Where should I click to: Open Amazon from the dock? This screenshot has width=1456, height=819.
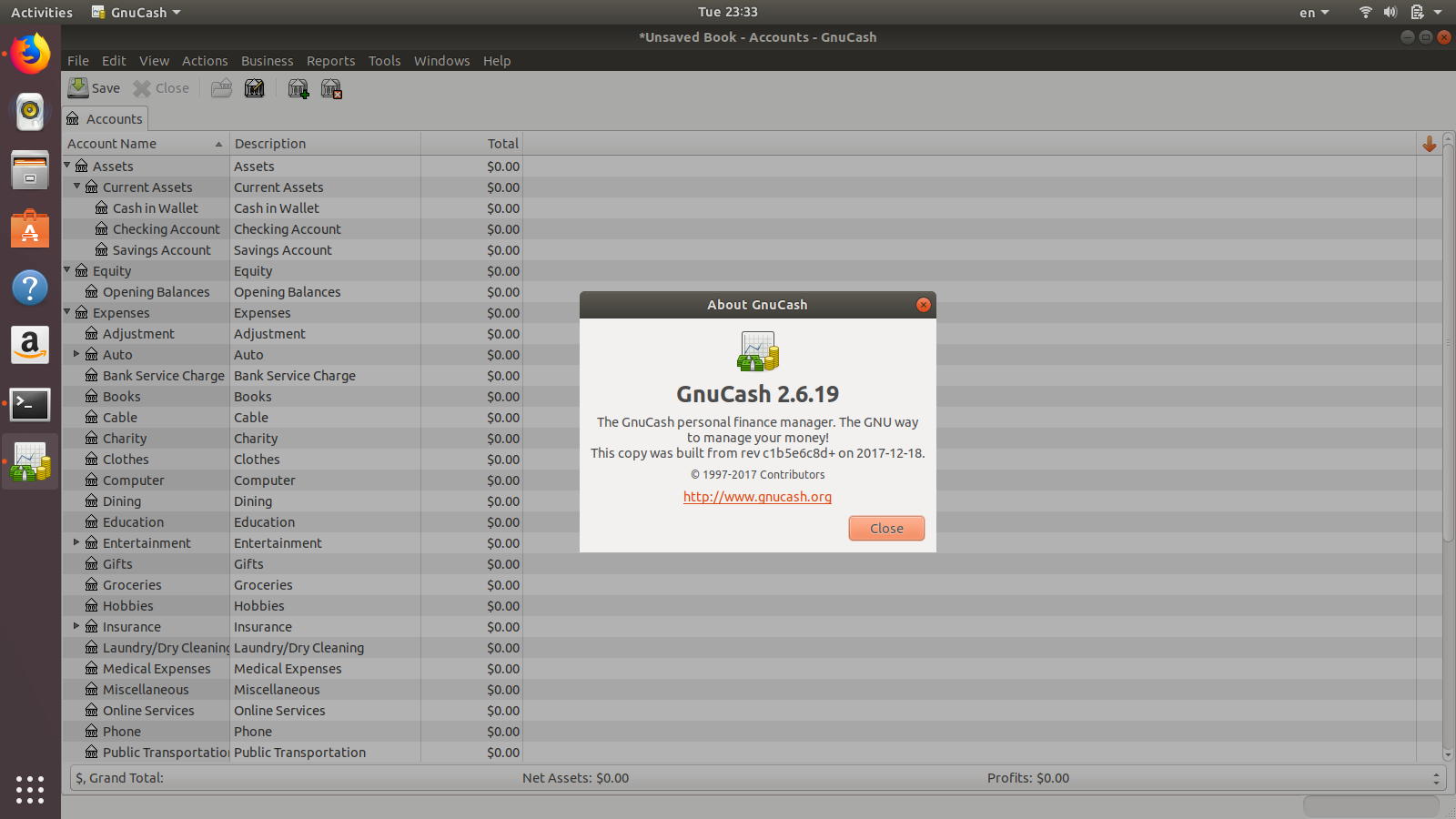tap(30, 346)
